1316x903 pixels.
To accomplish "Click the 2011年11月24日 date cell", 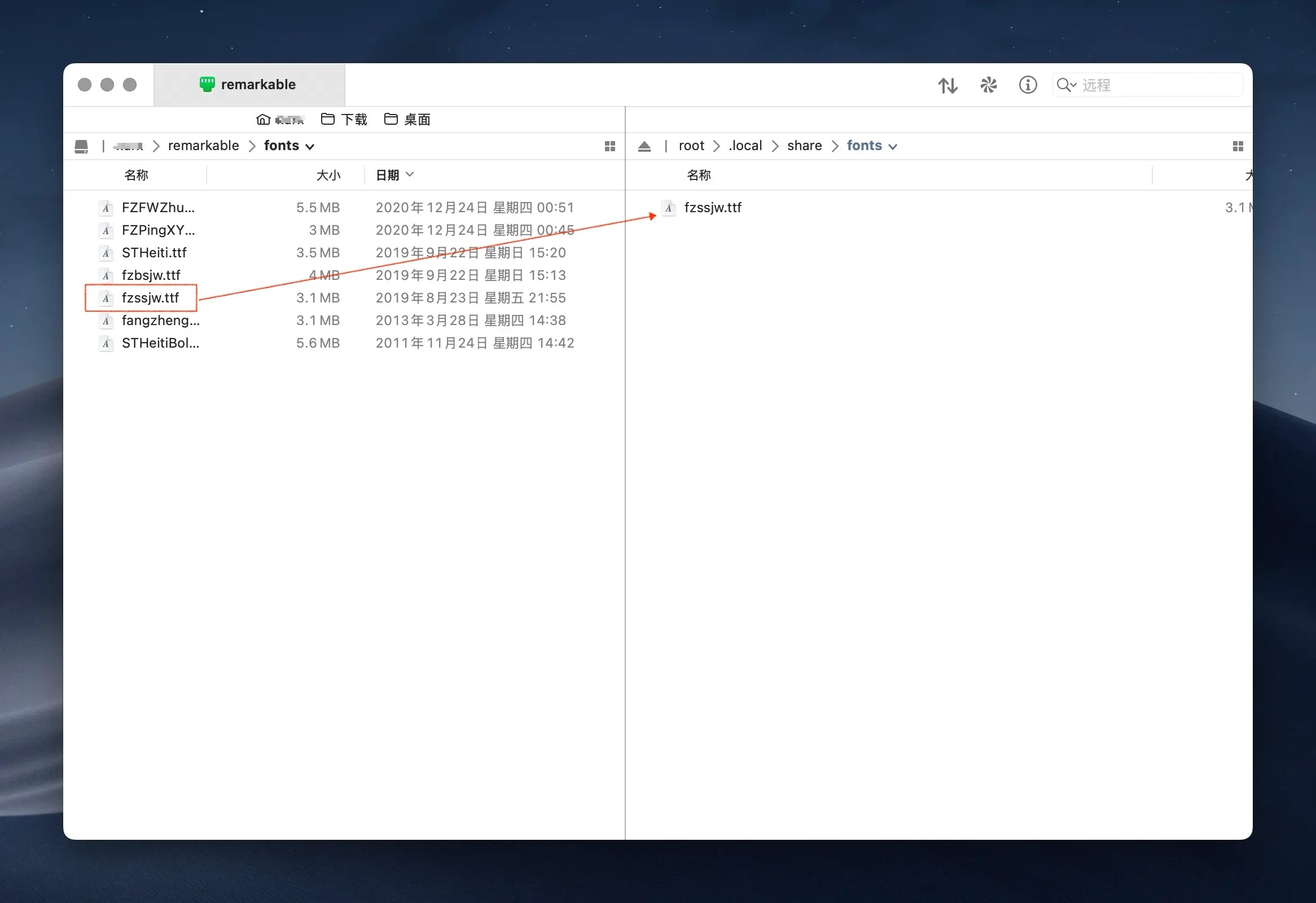I will coord(475,343).
